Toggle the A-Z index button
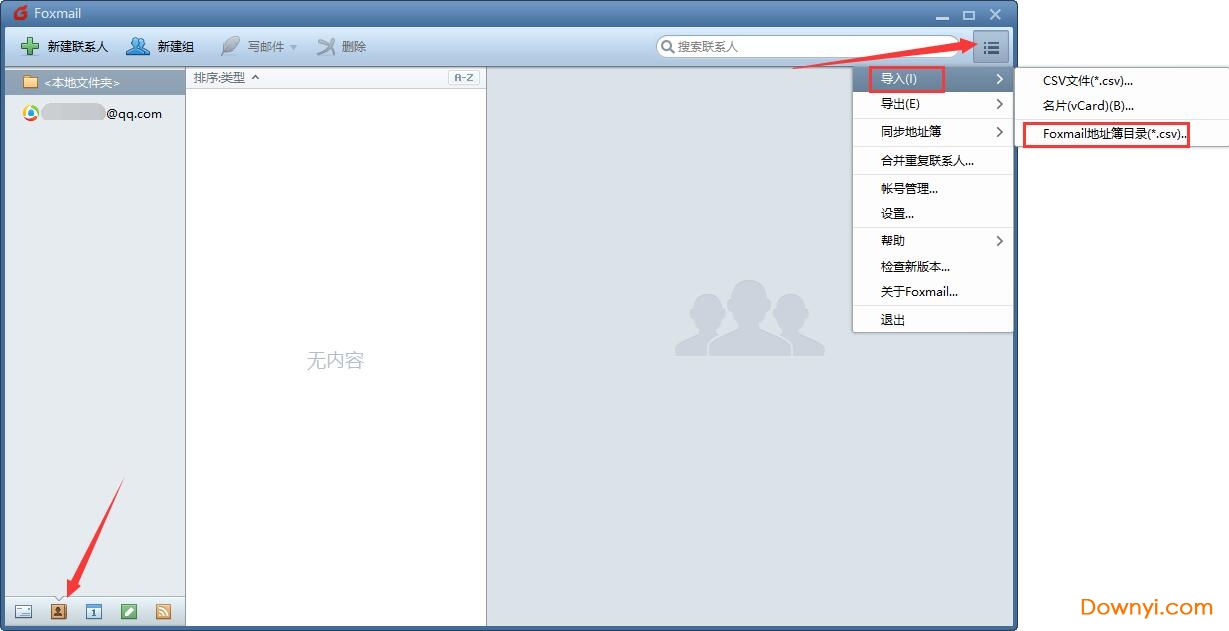Image resolution: width=1229 pixels, height=631 pixels. click(x=464, y=77)
